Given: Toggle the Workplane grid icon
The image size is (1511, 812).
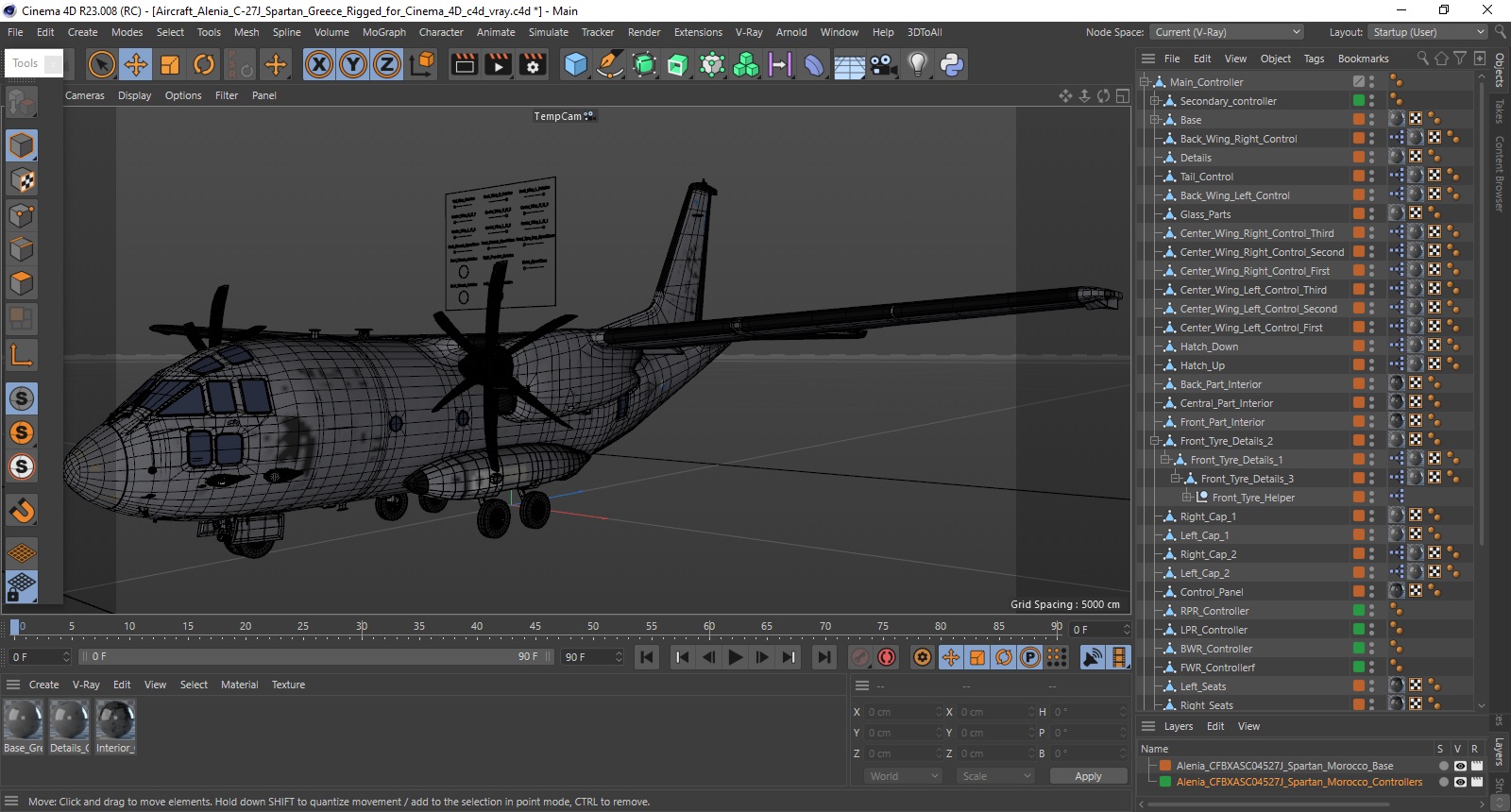Looking at the screenshot, I should coord(22,552).
